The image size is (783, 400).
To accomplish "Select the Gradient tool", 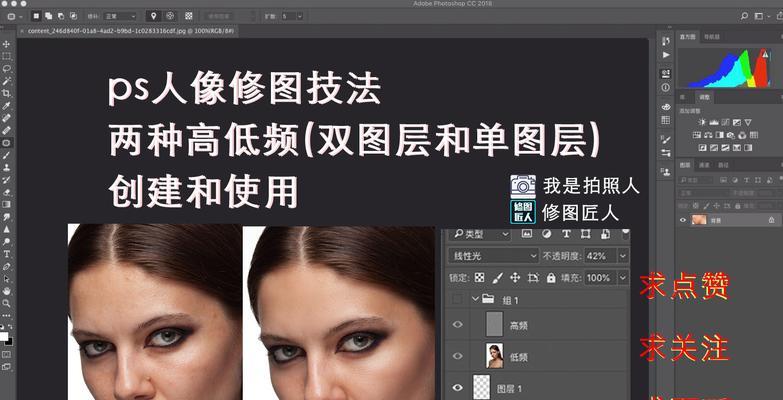I will click(x=7, y=204).
